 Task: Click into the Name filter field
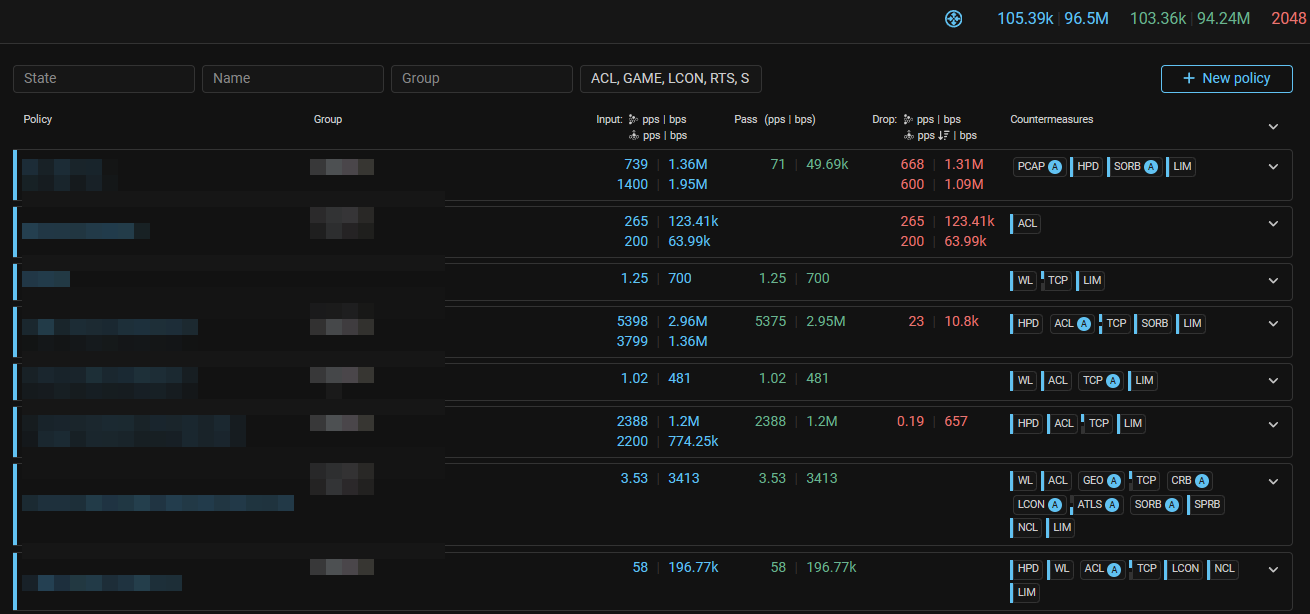coord(292,79)
